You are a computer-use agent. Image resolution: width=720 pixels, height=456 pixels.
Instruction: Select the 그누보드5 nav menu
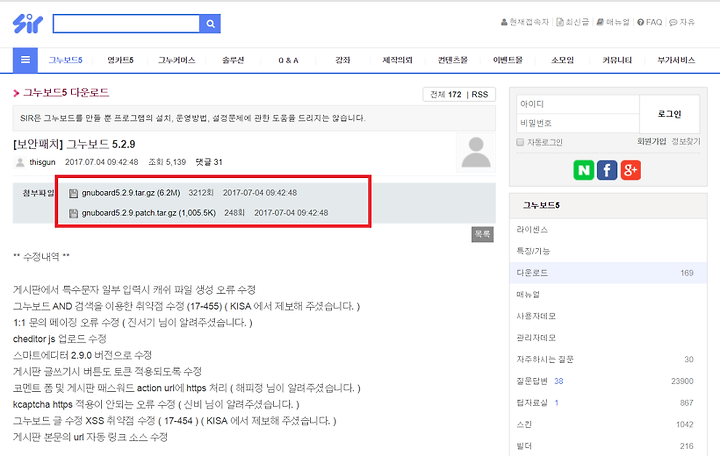(66, 60)
